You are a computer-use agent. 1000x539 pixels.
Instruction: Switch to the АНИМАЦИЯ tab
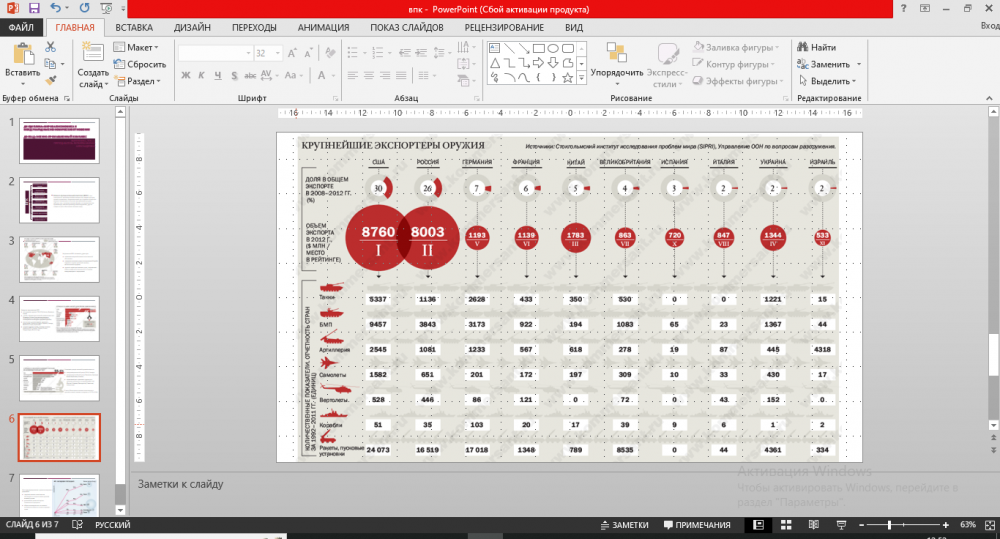323,27
